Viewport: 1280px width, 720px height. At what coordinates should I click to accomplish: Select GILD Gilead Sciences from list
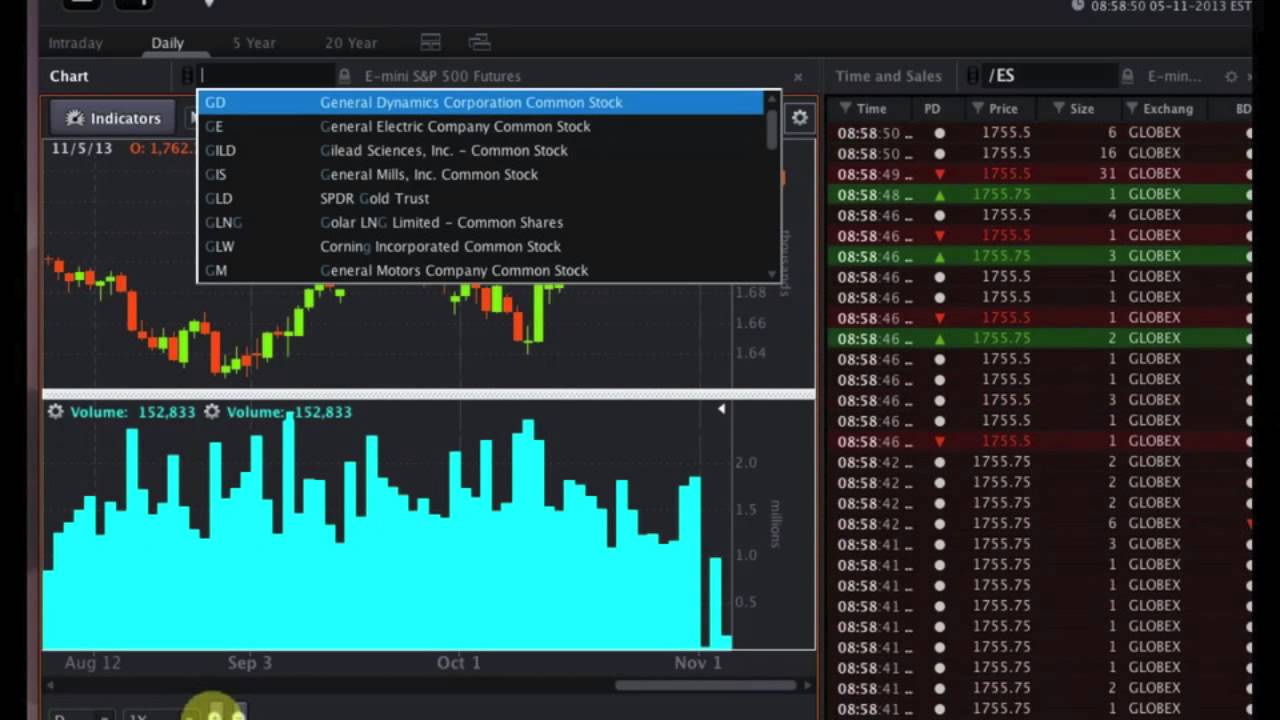click(482, 150)
